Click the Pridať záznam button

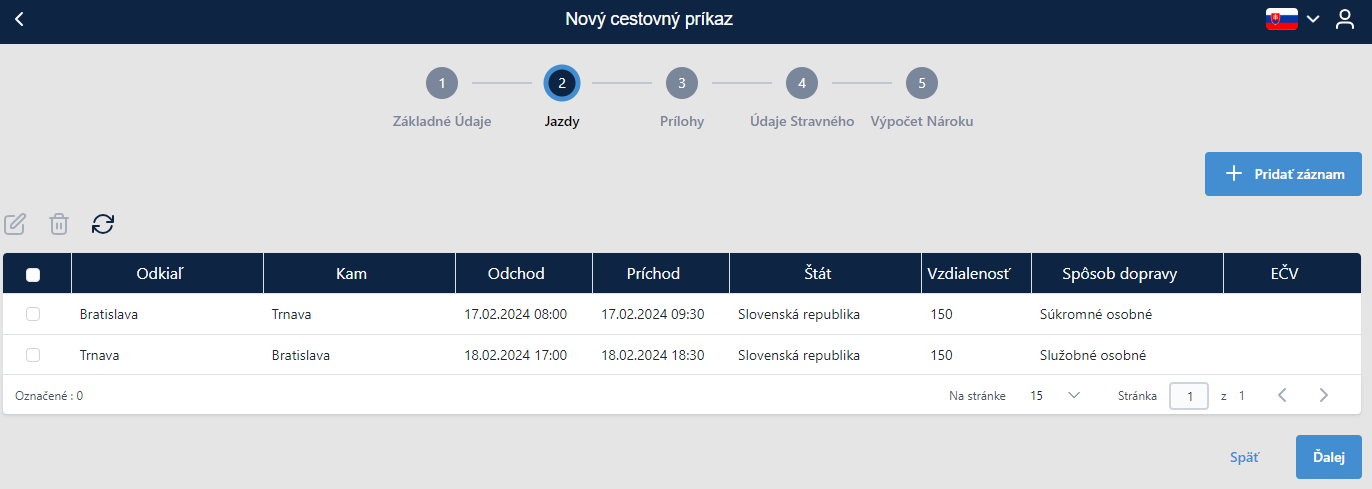point(1284,174)
